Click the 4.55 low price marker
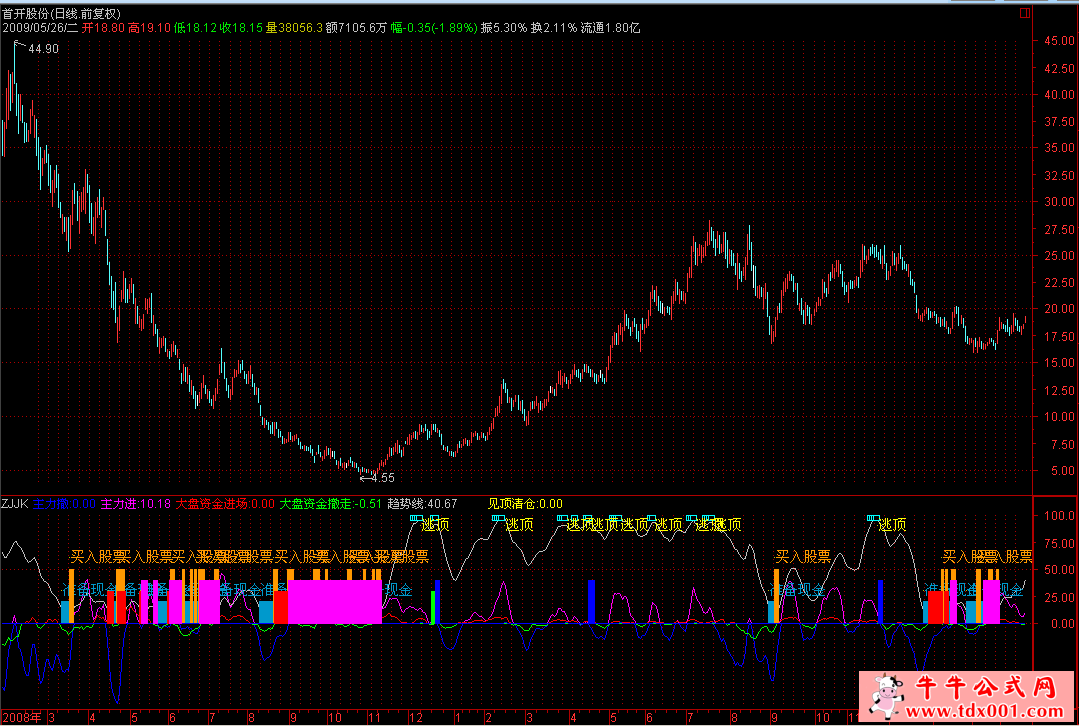The height and width of the screenshot is (727, 1079). point(382,478)
